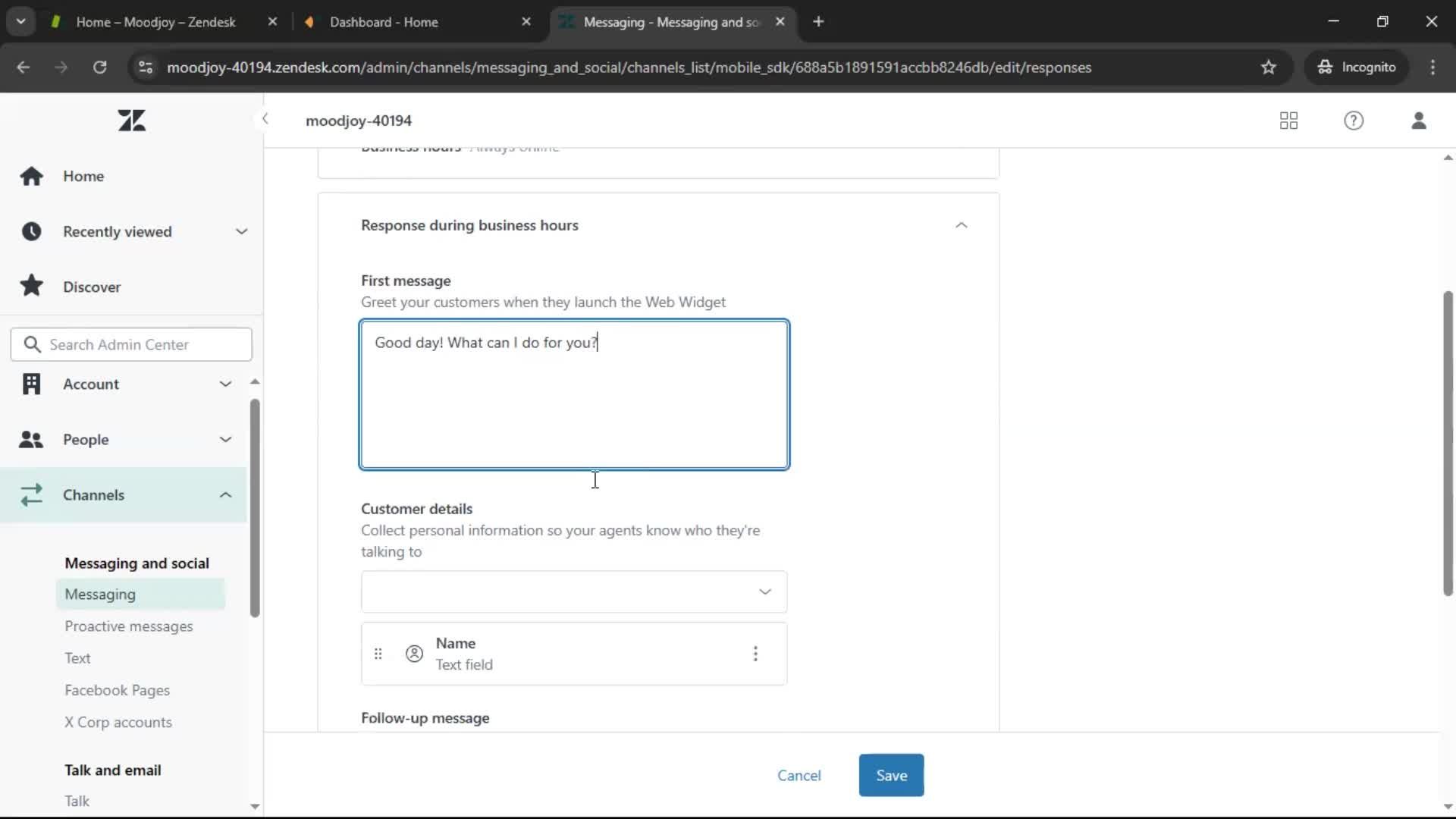View site information icon in address bar
The width and height of the screenshot is (1456, 819).
pyautogui.click(x=146, y=67)
